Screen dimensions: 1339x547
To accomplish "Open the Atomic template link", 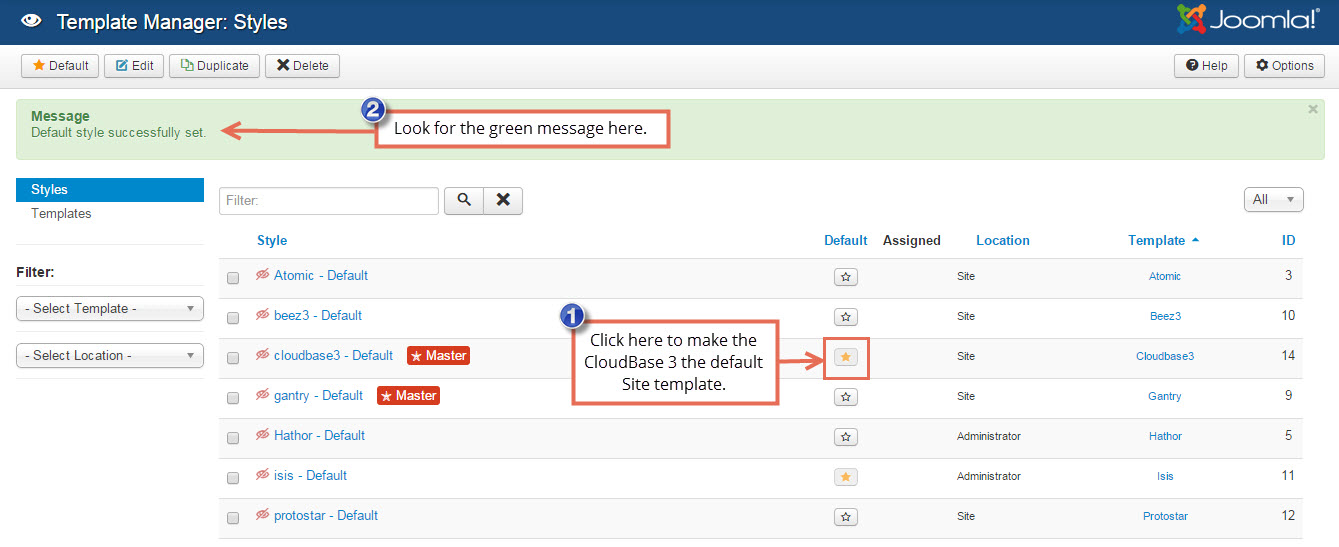I will [1165, 277].
